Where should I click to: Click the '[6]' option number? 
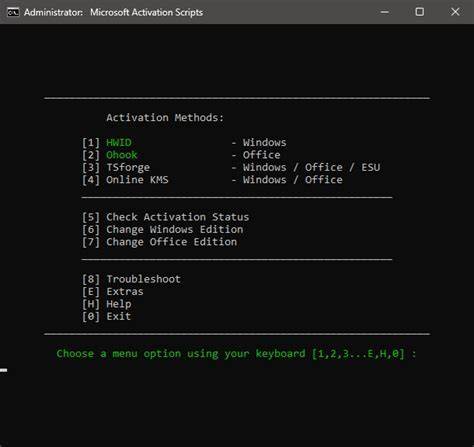click(x=91, y=230)
